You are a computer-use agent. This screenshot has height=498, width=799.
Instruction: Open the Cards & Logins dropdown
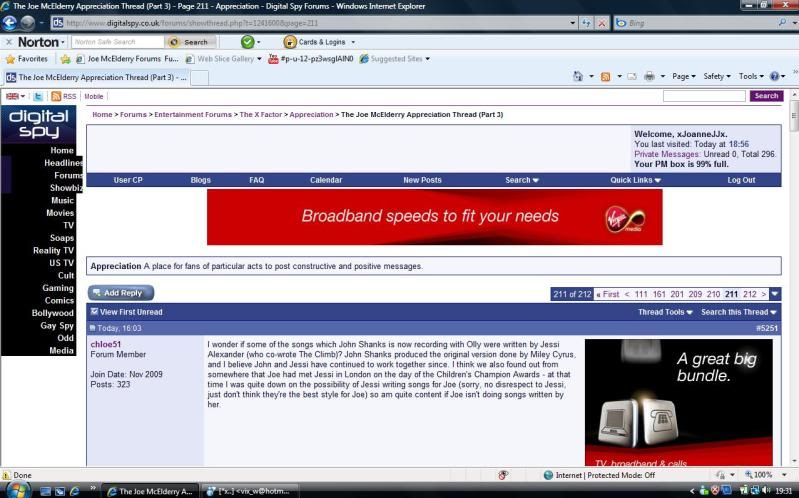[316, 42]
